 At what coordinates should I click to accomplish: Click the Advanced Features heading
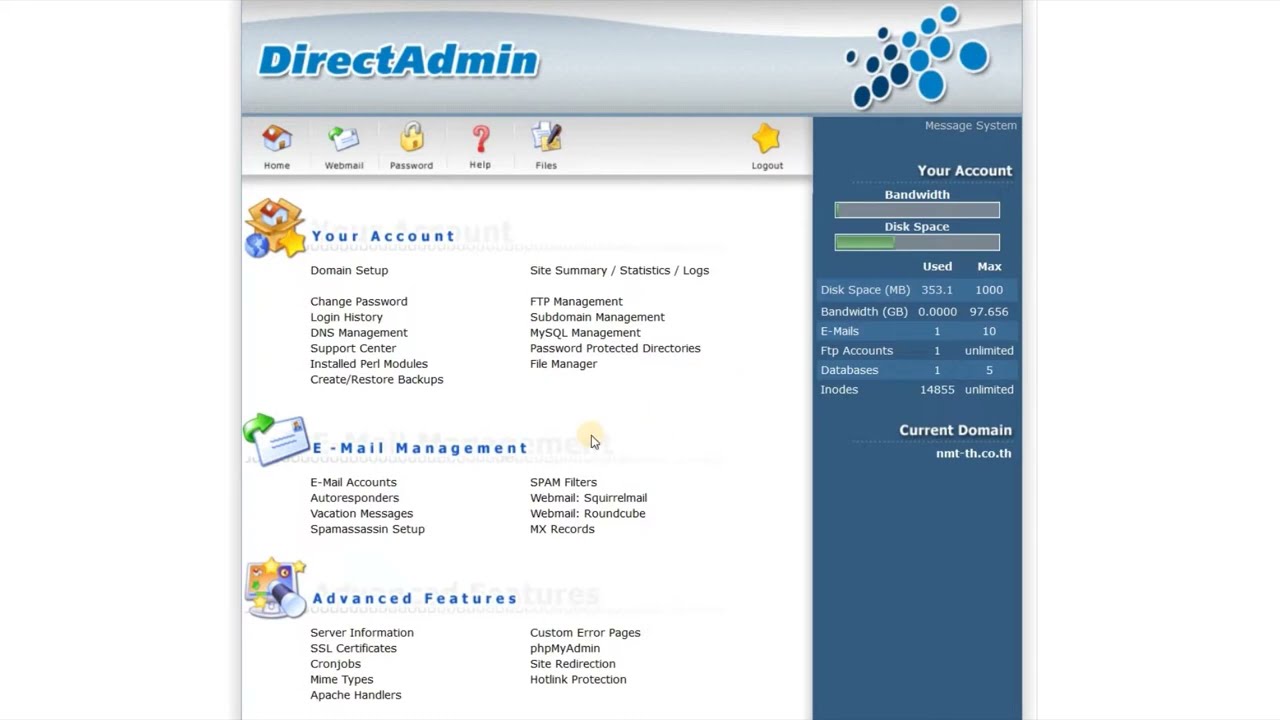[x=415, y=598]
